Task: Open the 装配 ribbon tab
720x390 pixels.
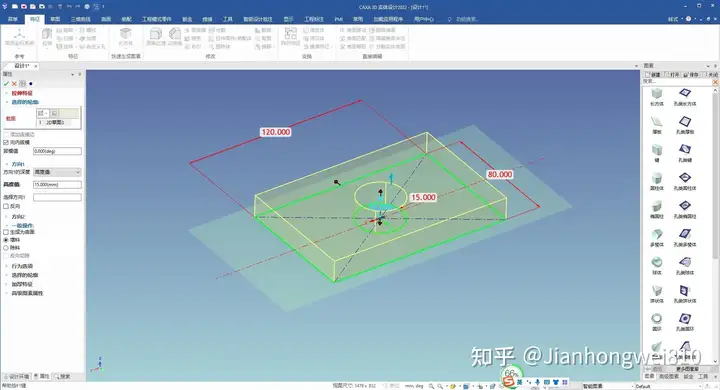Action: pos(126,19)
